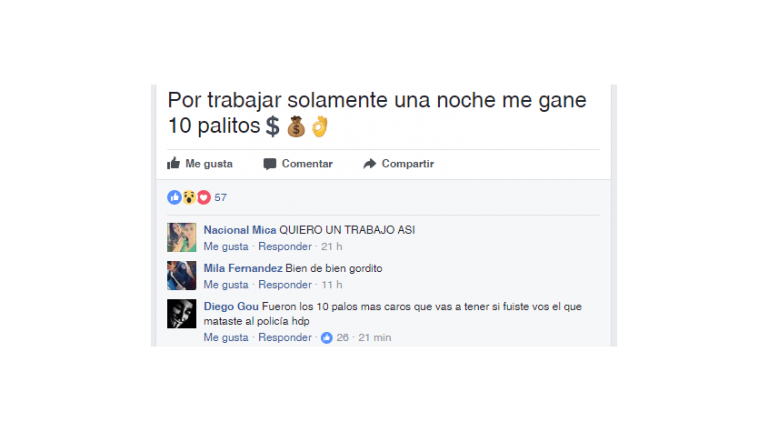Viewport: 768px width, 432px height.
Task: Open the wow face reaction icon
Action: click(189, 197)
